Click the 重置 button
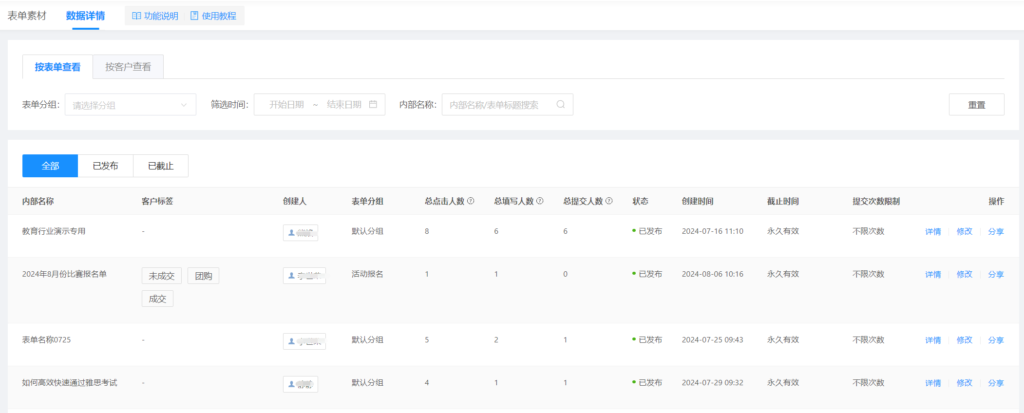This screenshot has height=413, width=1024. coord(976,105)
